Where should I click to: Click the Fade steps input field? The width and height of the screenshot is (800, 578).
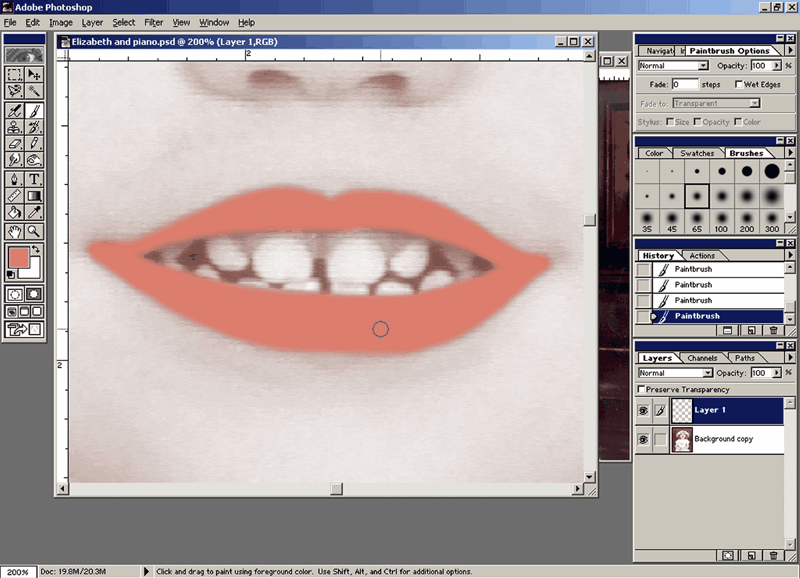tap(685, 85)
